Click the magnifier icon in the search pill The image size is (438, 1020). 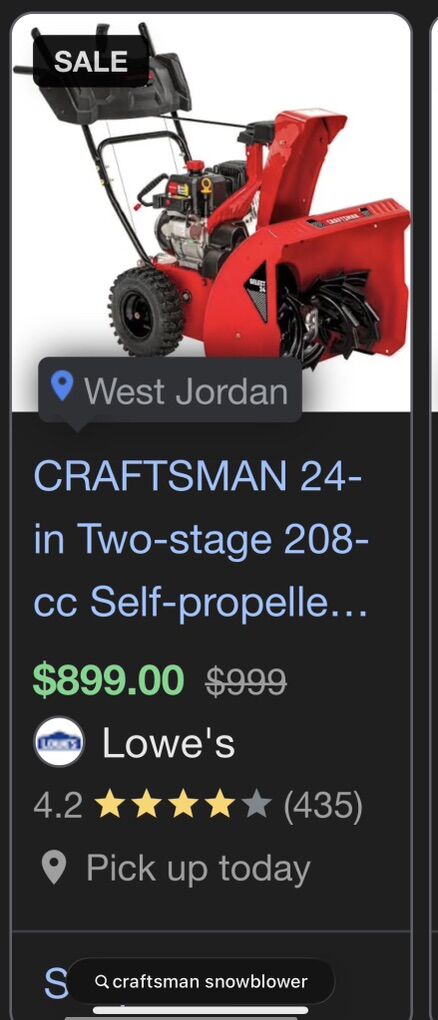(x=101, y=981)
